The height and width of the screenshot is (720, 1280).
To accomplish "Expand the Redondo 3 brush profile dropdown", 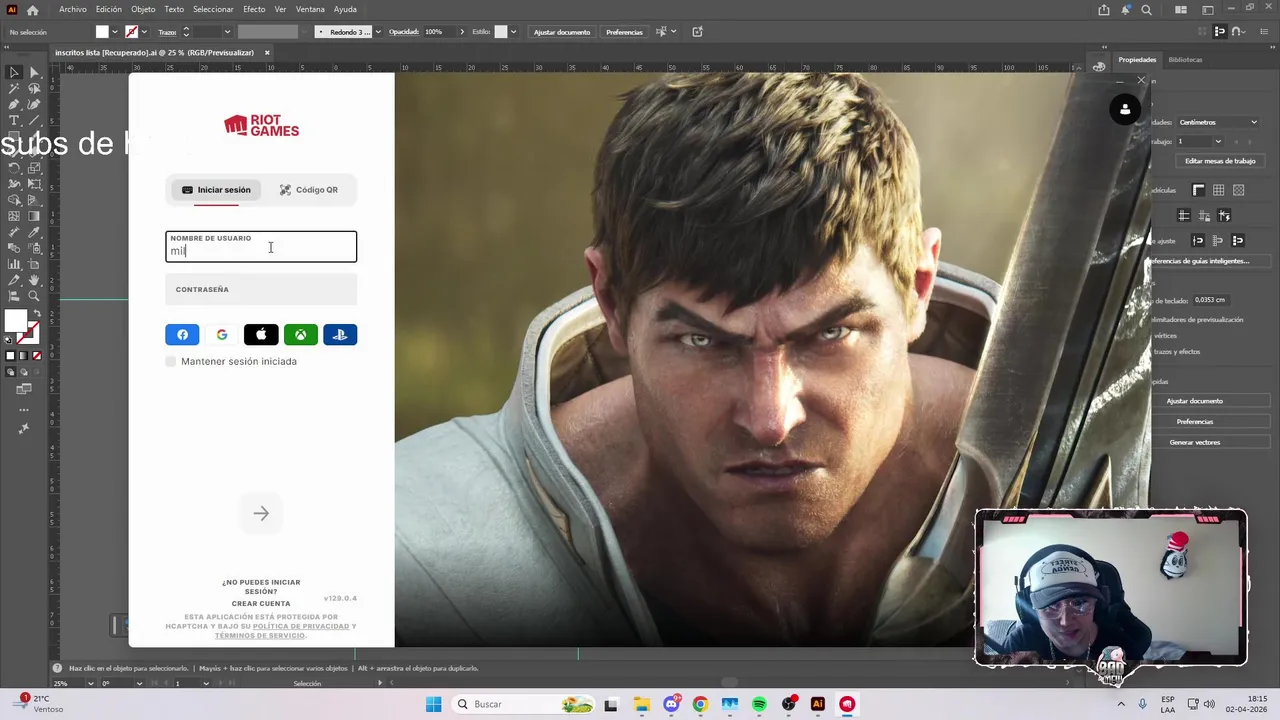I will tap(377, 32).
